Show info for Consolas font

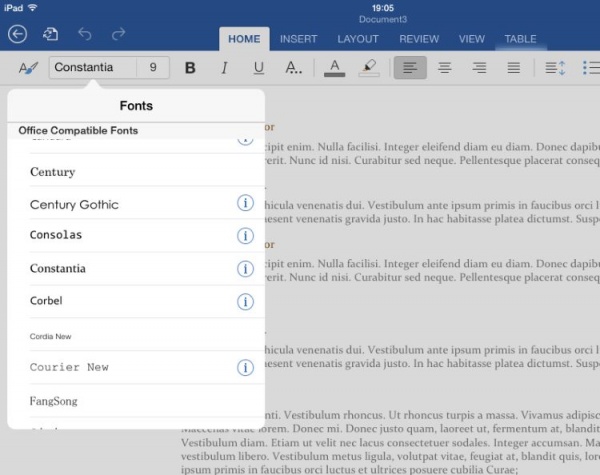tap(245, 236)
